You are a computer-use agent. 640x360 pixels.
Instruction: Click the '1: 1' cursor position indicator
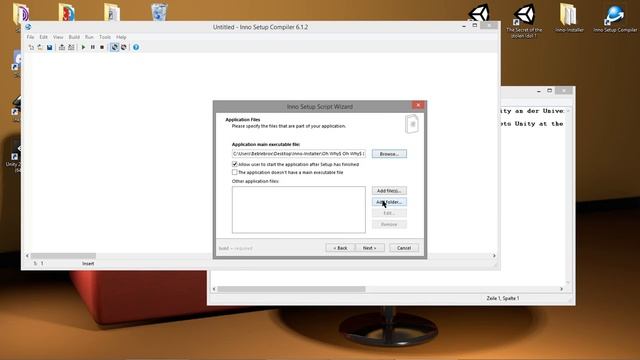point(38,264)
